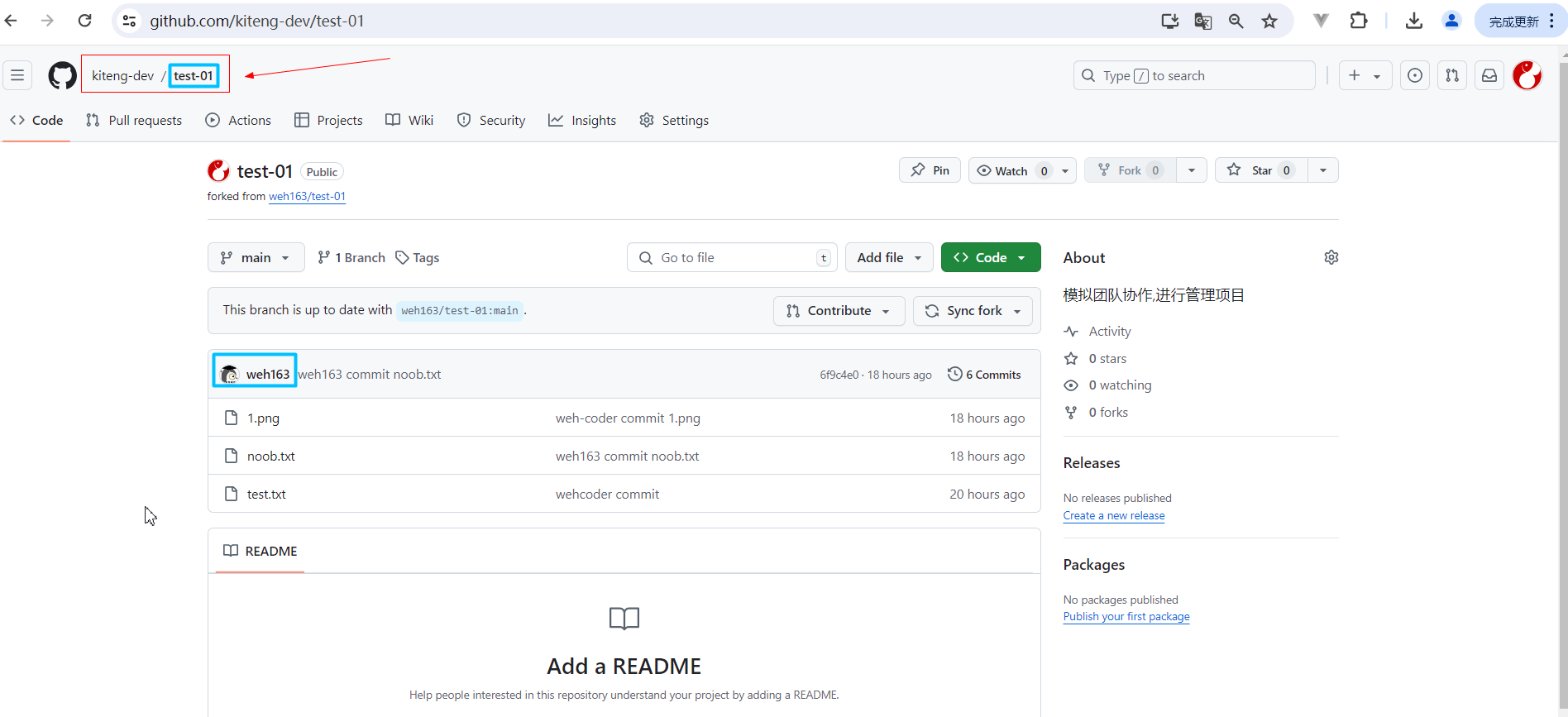Open the weh-coder commit 1.png message
The image size is (1568, 717).
[x=628, y=418]
